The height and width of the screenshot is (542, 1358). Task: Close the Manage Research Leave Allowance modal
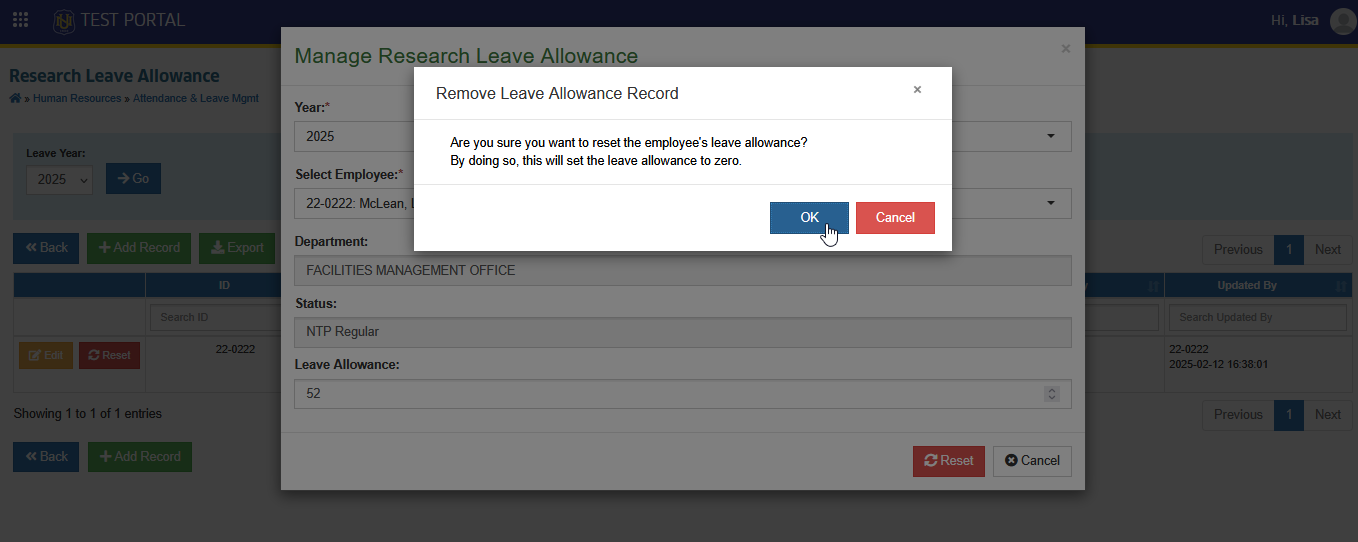coord(1065,48)
